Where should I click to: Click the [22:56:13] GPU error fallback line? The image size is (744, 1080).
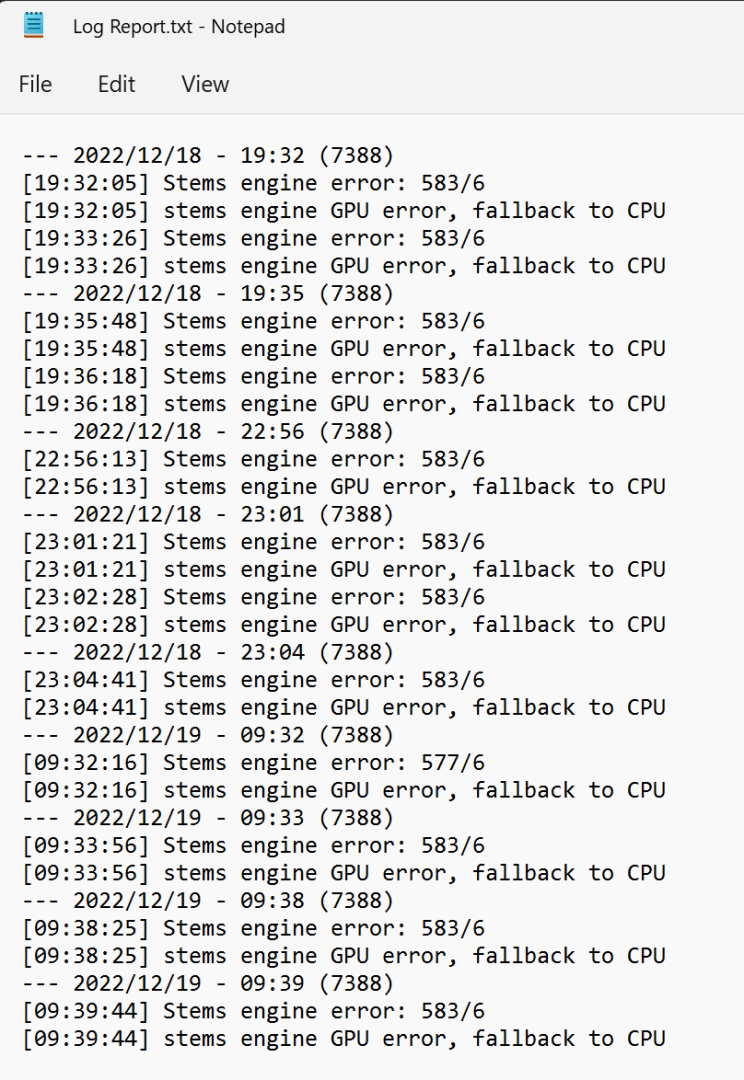click(344, 486)
